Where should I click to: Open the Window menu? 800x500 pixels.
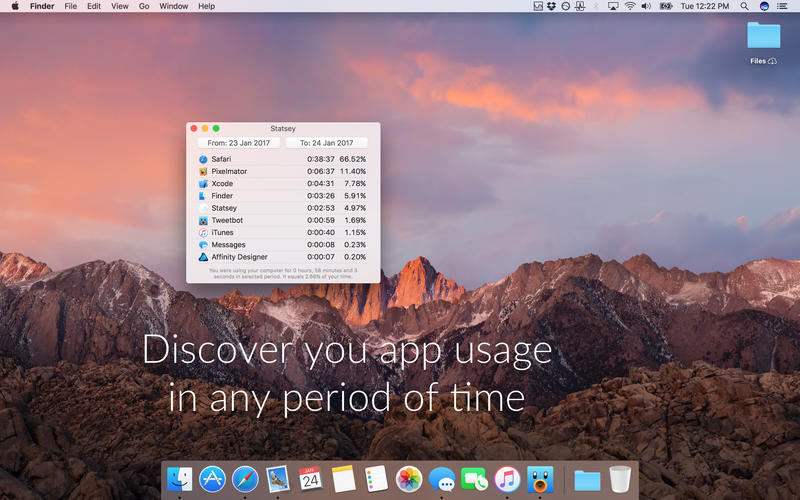173,6
